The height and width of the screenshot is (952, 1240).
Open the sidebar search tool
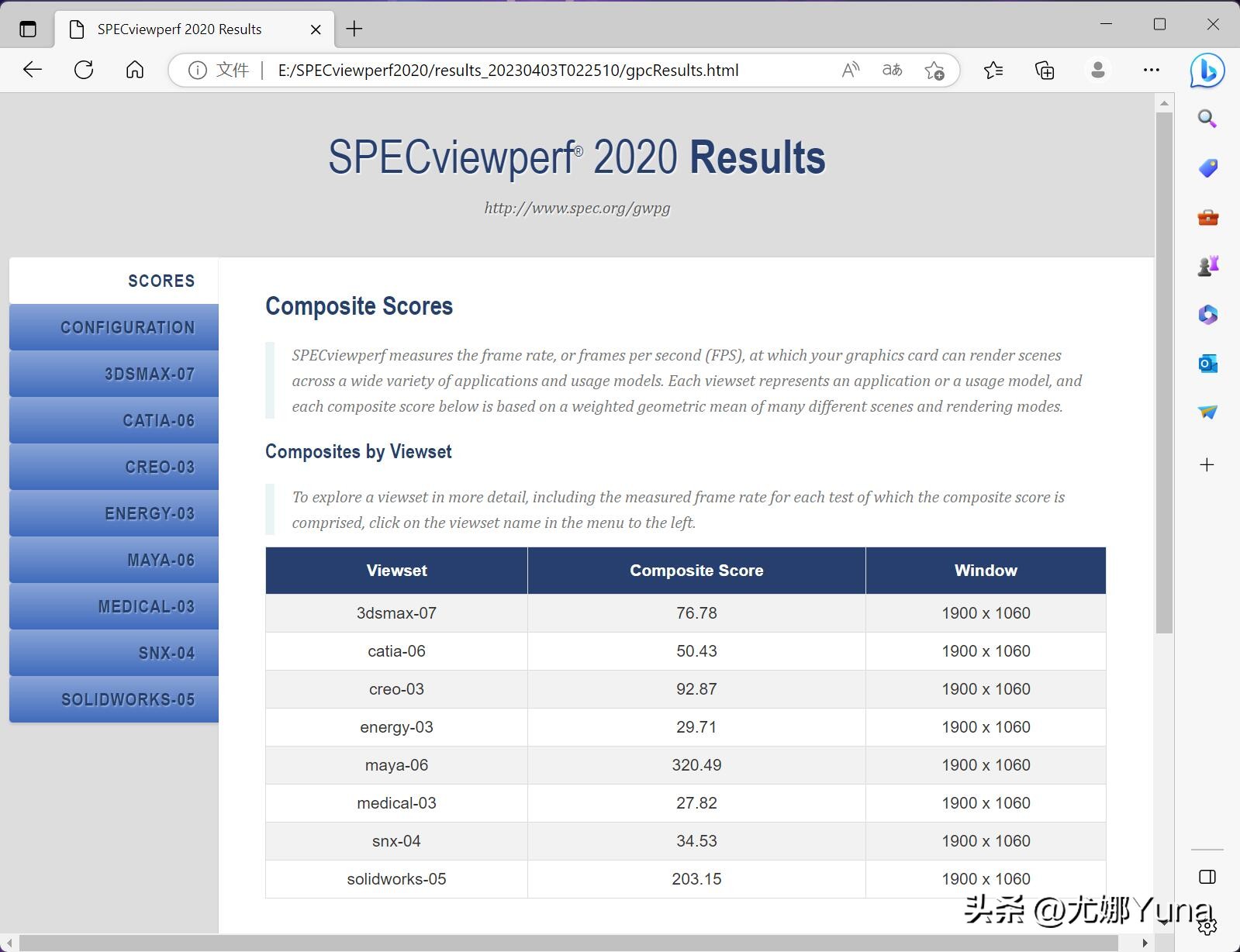(1207, 119)
